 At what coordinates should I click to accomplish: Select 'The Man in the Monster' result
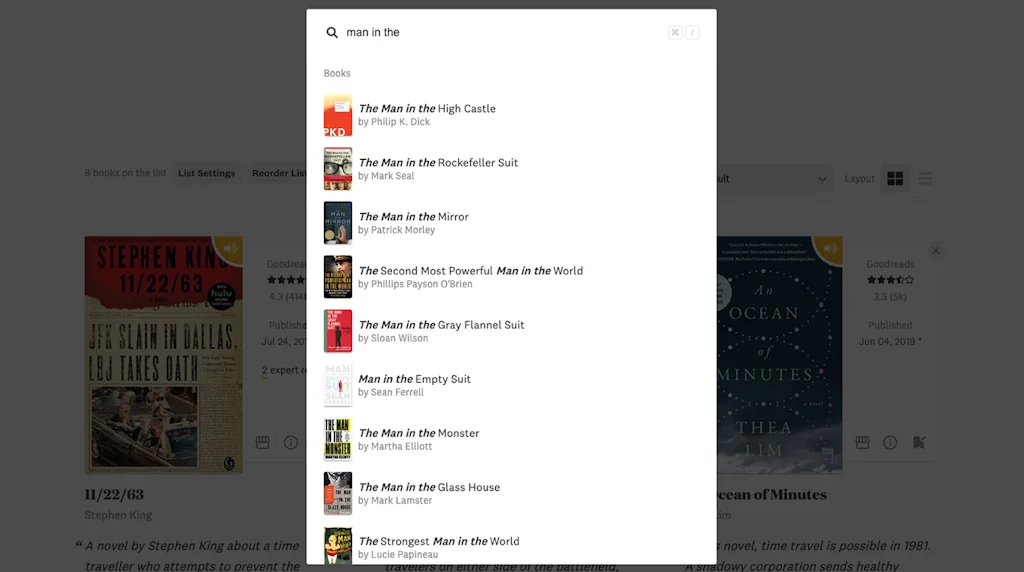(x=511, y=439)
